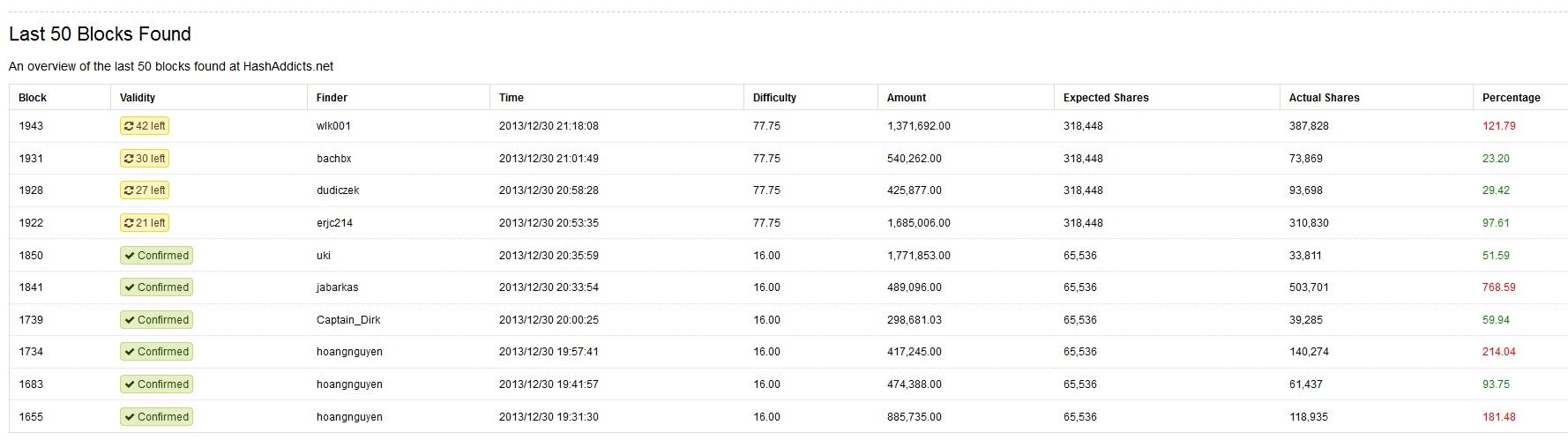This screenshot has height=440, width=1568.
Task: Click block number 1943
Action: 31,126
